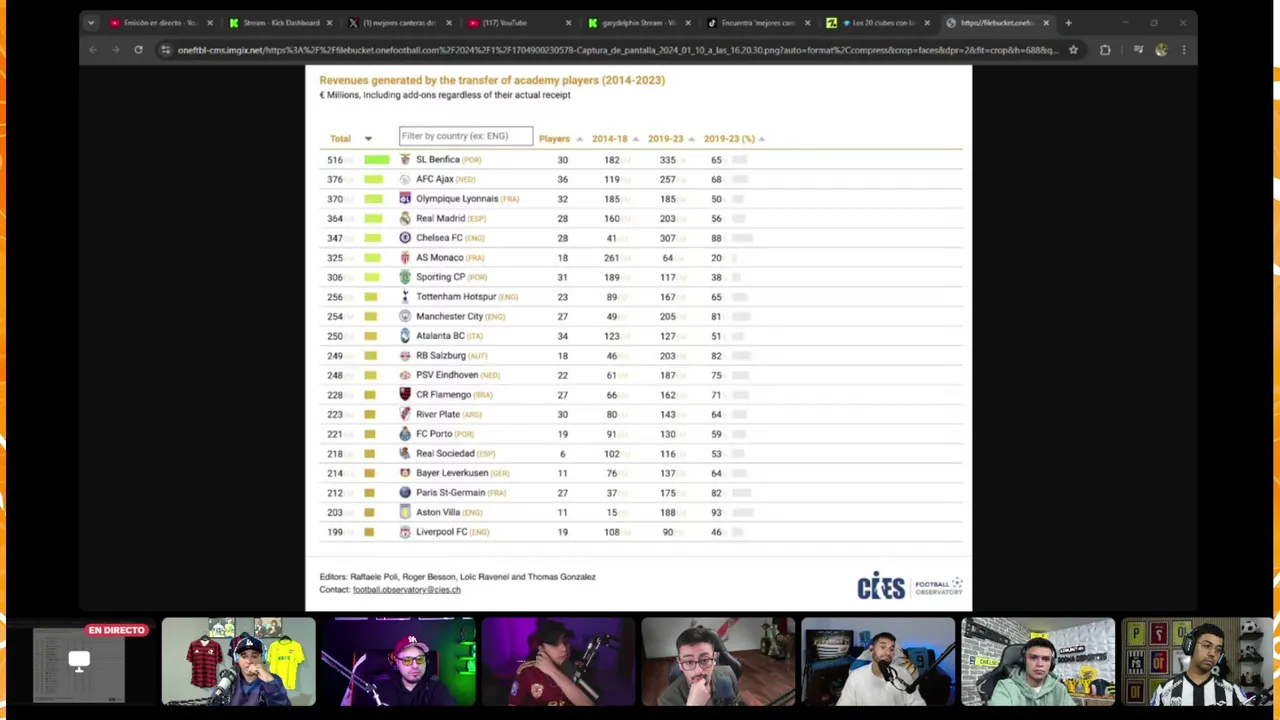The height and width of the screenshot is (720, 1280).
Task: Click the Tottenham Hotspur club crest
Action: pyautogui.click(x=405, y=297)
